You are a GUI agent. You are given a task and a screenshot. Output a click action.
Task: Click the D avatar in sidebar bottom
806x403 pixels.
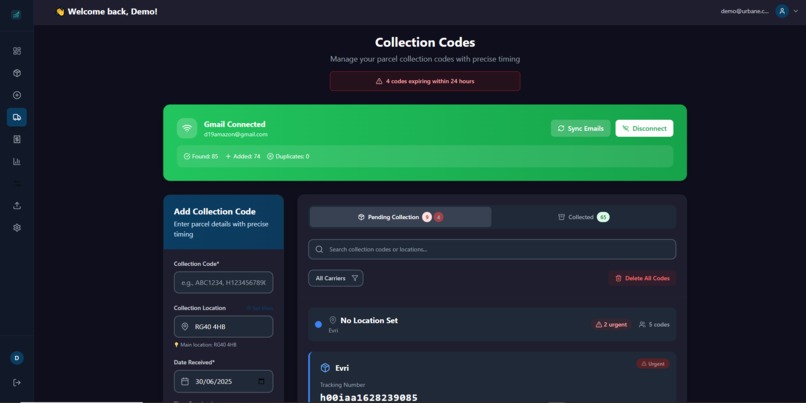tap(17, 358)
